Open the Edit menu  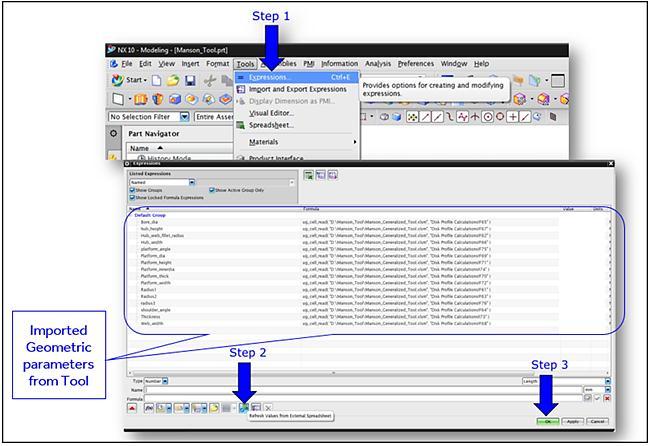click(145, 64)
